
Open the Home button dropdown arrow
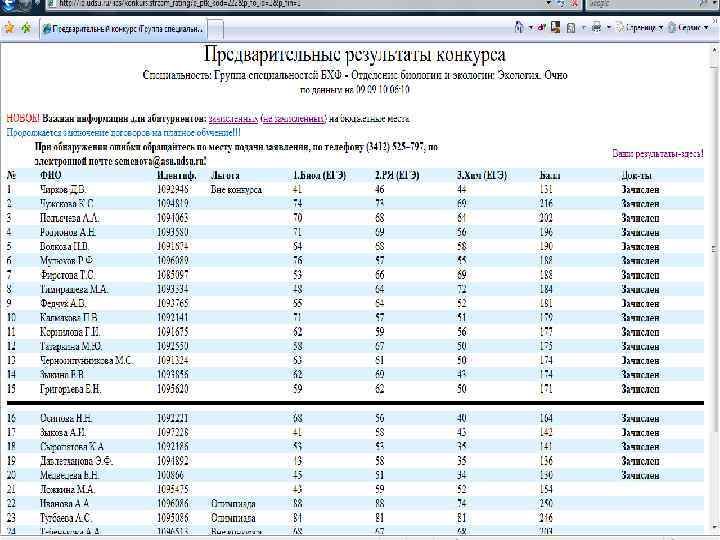coord(530,28)
